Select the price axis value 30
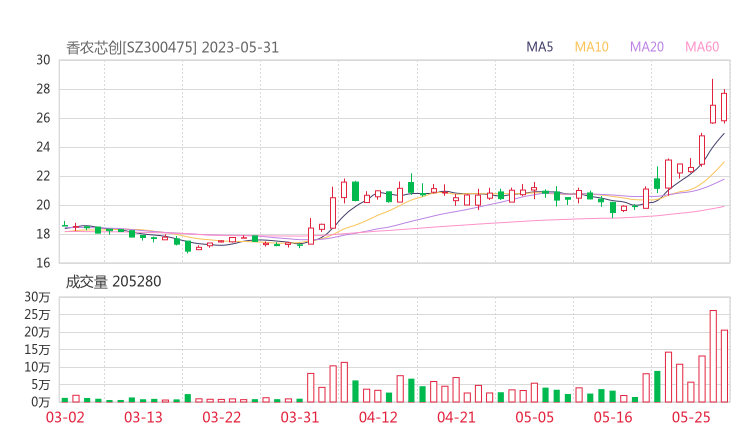This screenshot has width=740, height=440. coord(43,60)
